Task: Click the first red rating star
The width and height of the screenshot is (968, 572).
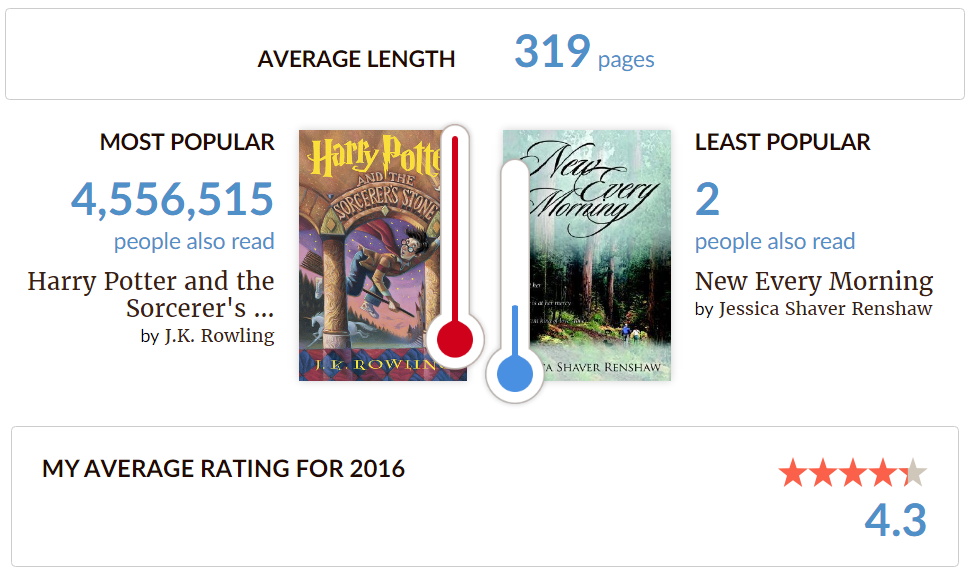Action: 793,472
